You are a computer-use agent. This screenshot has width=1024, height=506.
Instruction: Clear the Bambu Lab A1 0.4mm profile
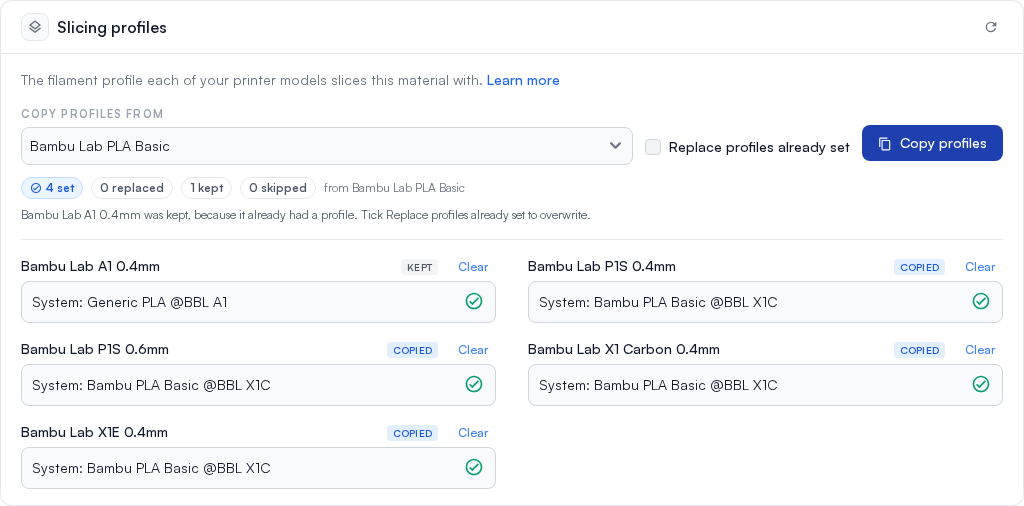pyautogui.click(x=473, y=266)
